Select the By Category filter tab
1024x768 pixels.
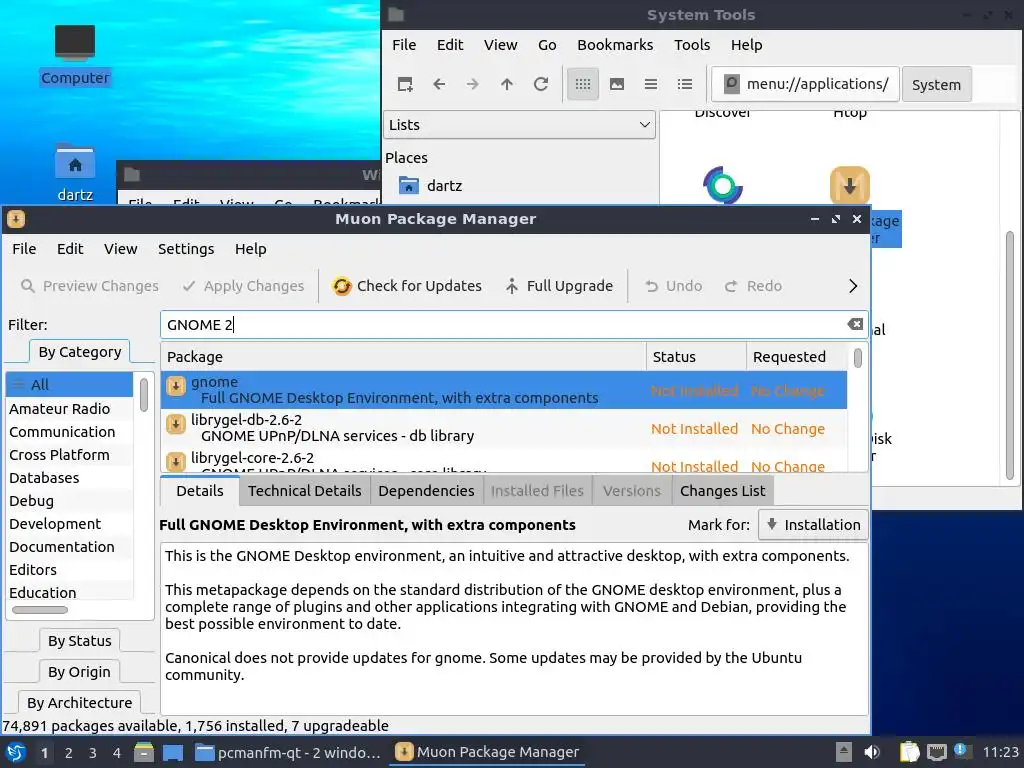80,352
